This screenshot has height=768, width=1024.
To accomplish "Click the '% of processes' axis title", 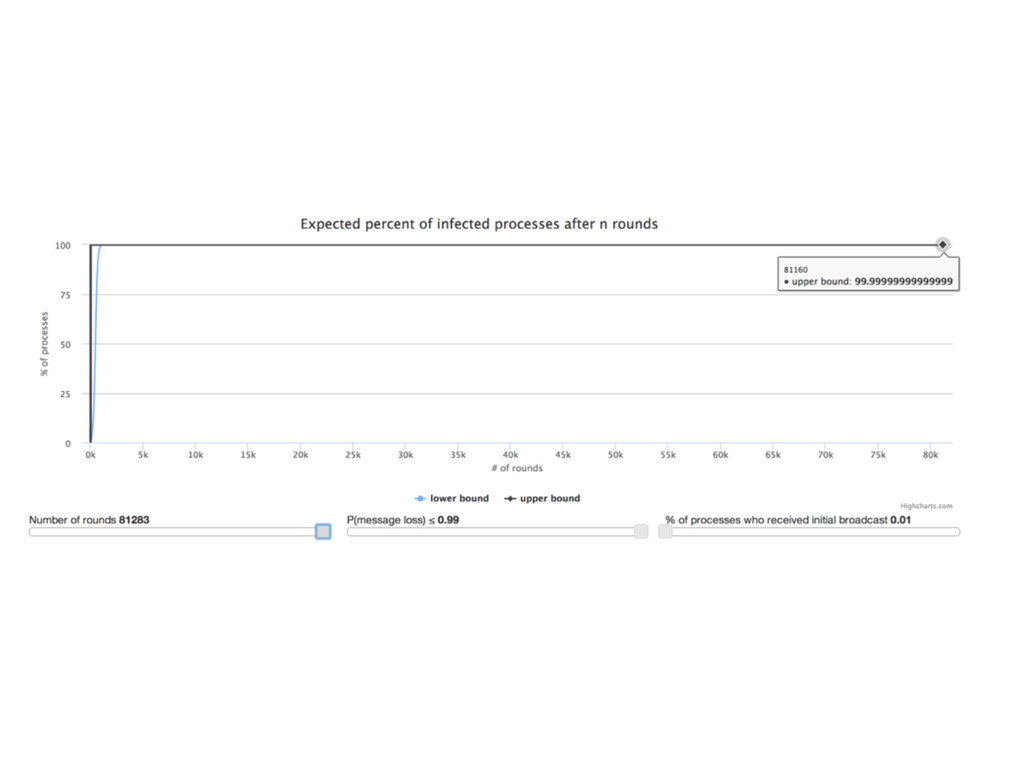I will [x=44, y=344].
